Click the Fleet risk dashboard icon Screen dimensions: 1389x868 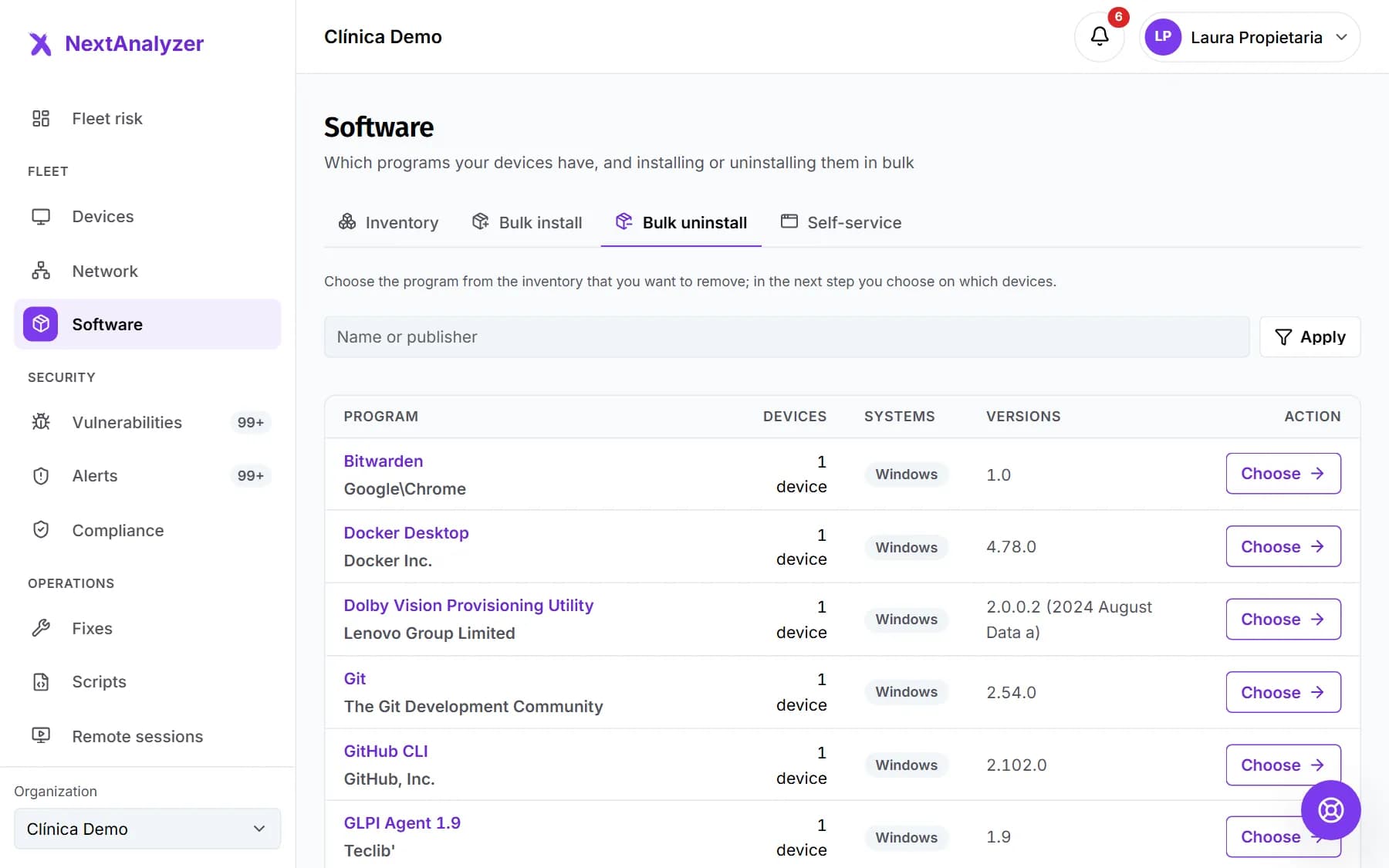tap(41, 118)
